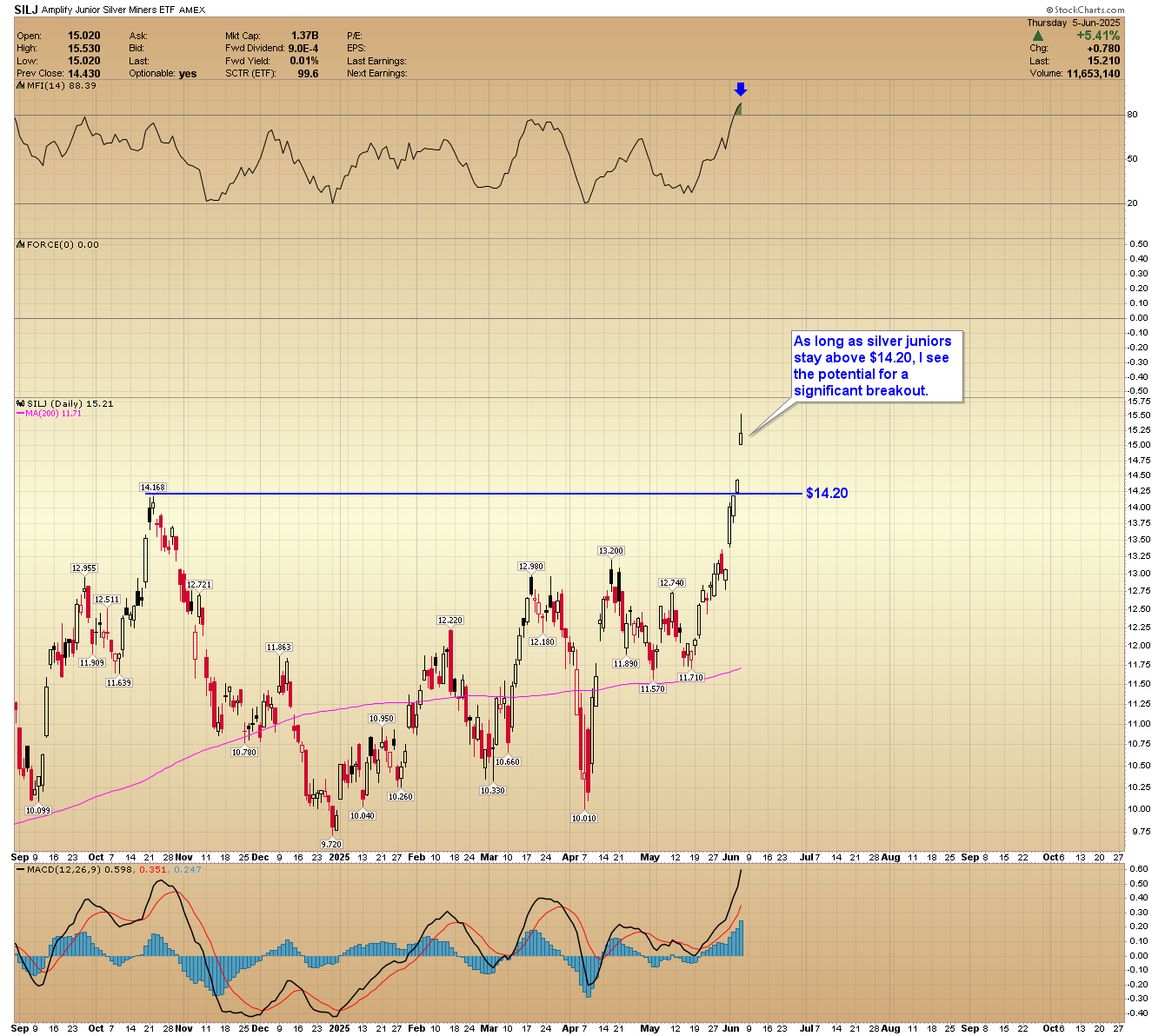Click the panel icon beside FORCE(0)
Screen dimensions: 1165x1036
(21, 245)
